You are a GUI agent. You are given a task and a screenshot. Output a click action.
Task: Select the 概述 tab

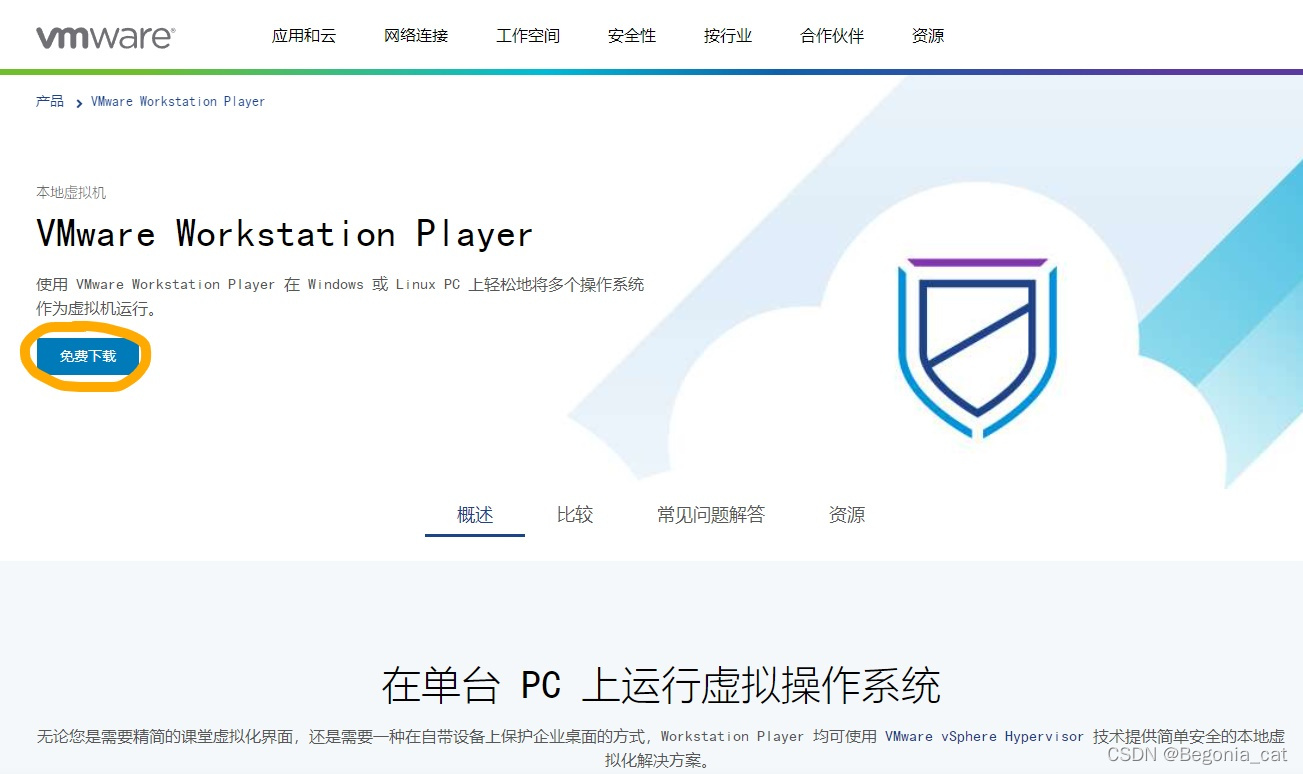point(475,515)
